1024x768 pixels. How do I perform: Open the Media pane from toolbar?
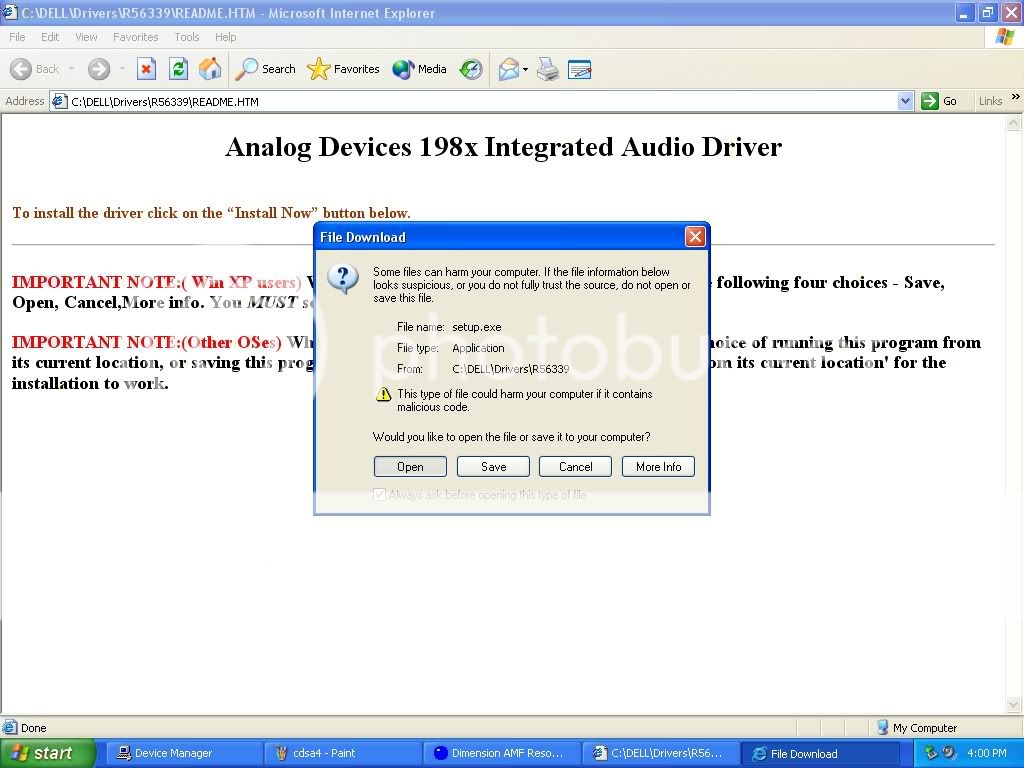pos(420,69)
